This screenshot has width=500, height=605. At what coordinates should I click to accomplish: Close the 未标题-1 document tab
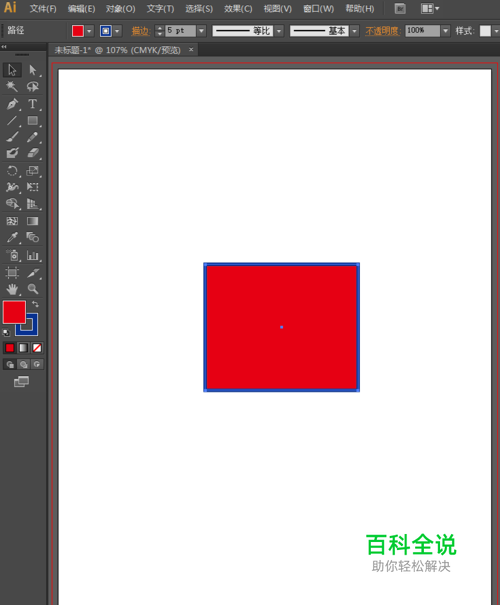click(x=191, y=50)
